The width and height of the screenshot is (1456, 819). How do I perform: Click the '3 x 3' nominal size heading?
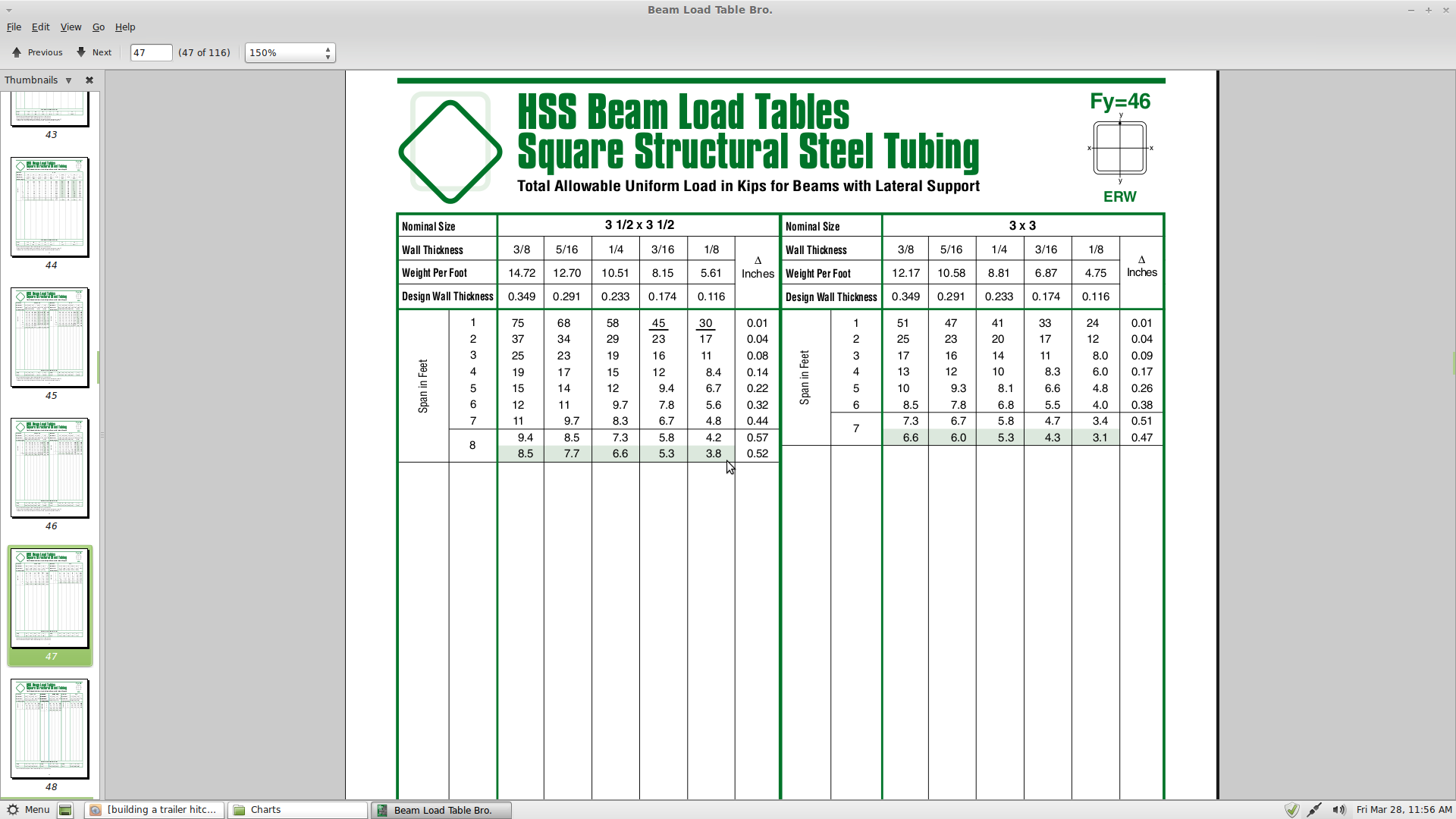pyautogui.click(x=1022, y=226)
